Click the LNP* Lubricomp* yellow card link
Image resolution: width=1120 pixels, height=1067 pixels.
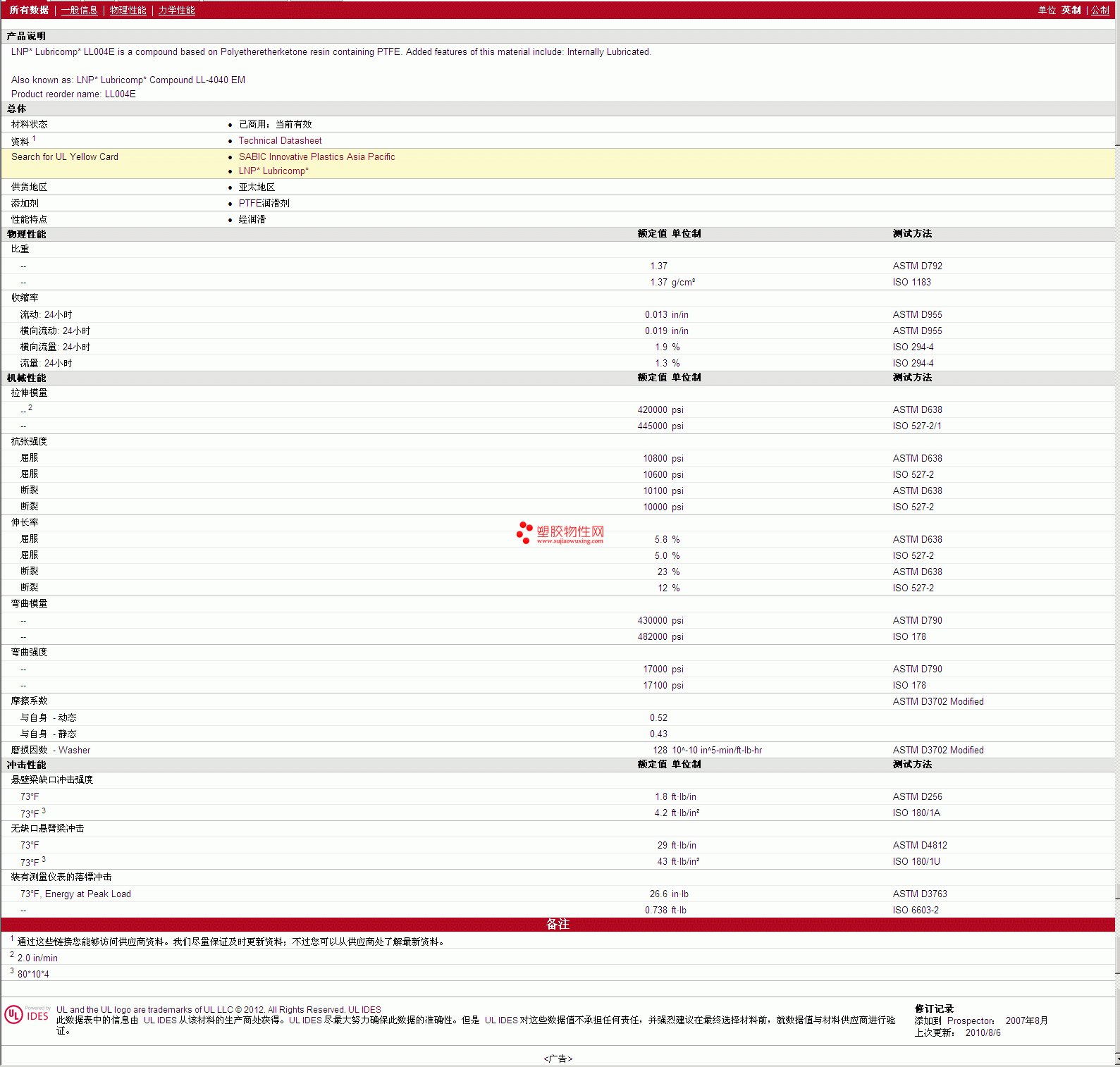pyautogui.click(x=273, y=171)
